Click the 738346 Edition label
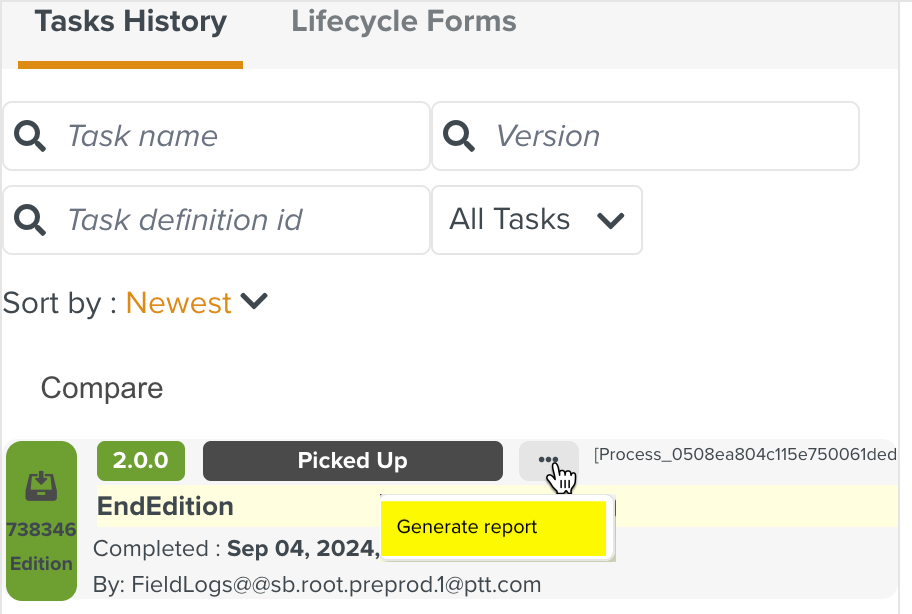The image size is (912, 614). coord(41,546)
